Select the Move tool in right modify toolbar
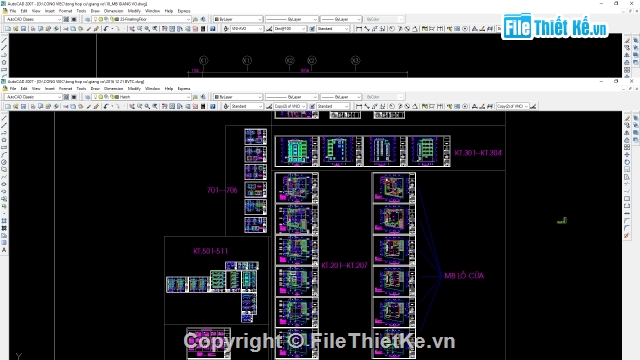This screenshot has height=360, width=640. click(x=627, y=155)
